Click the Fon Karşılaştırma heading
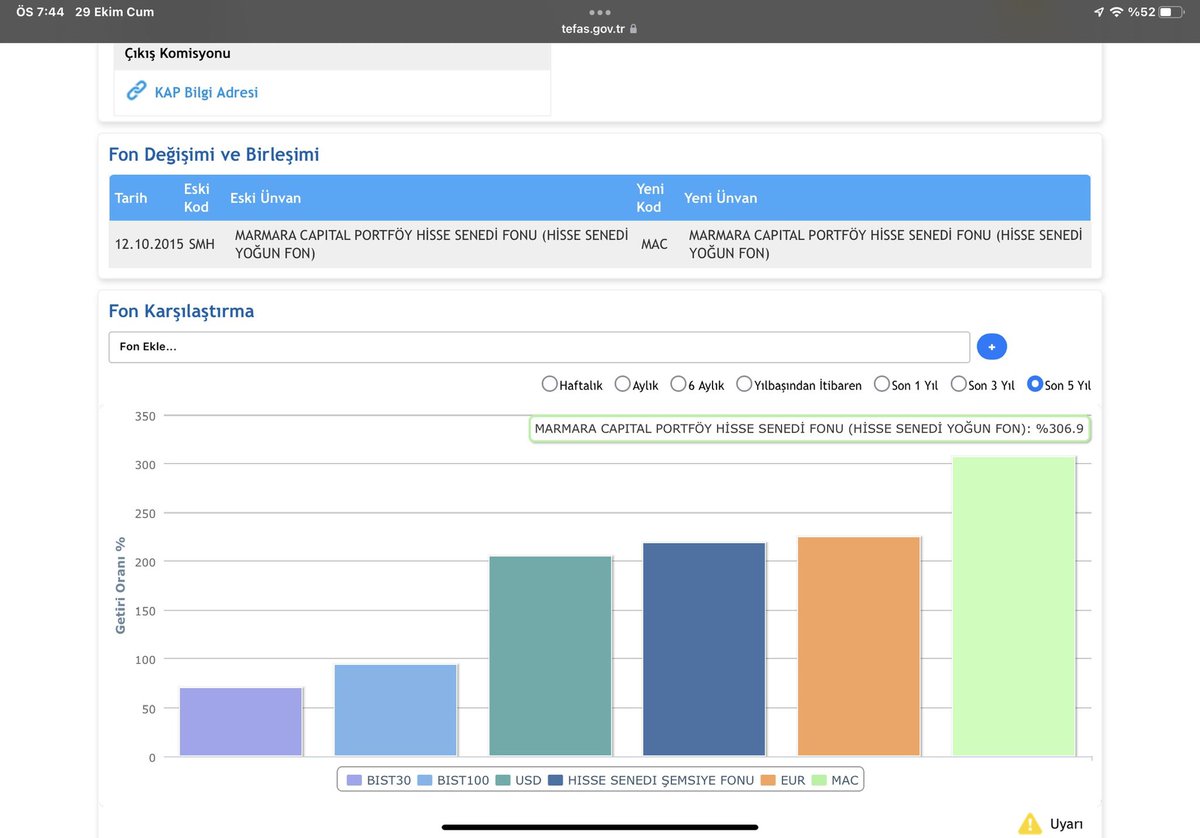Screen dimensions: 1200x838 click(x=181, y=311)
